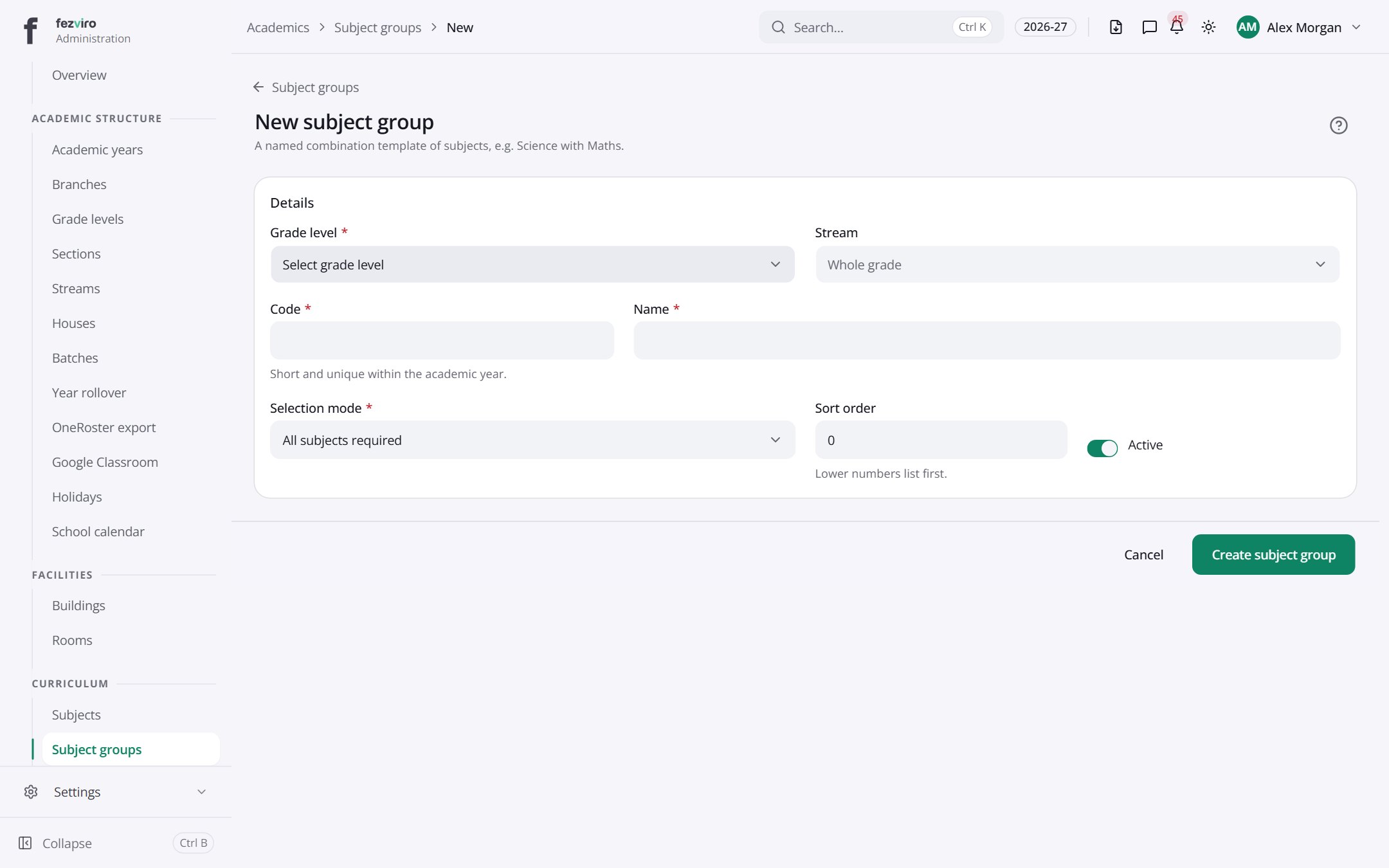Click the help question mark icon
The height and width of the screenshot is (868, 1389).
(1338, 125)
